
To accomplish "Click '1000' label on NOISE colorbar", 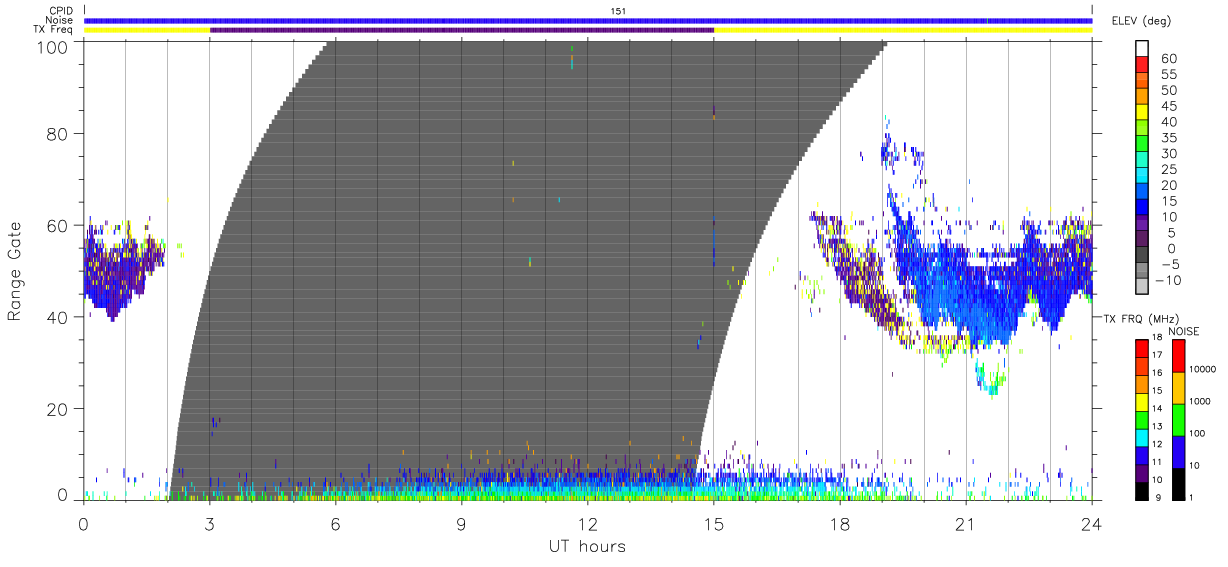I will [1199, 401].
